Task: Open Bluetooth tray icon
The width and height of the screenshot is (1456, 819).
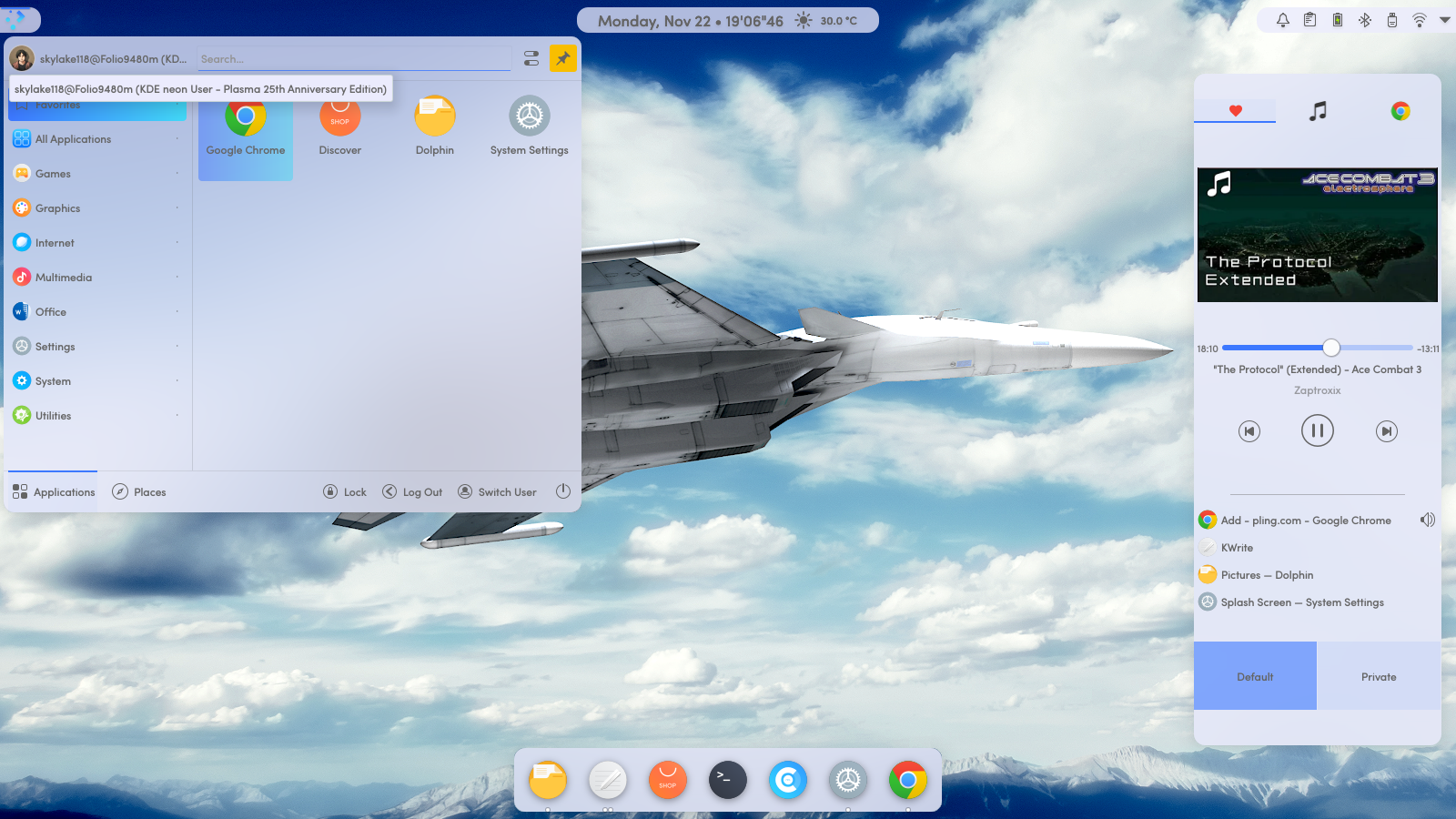Action: (1365, 20)
